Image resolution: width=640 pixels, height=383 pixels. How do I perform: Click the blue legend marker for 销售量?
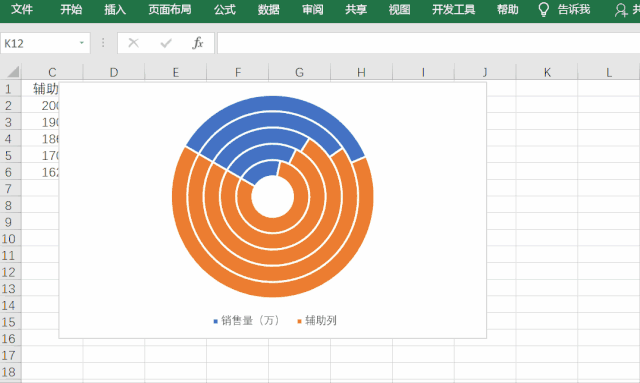tap(216, 321)
